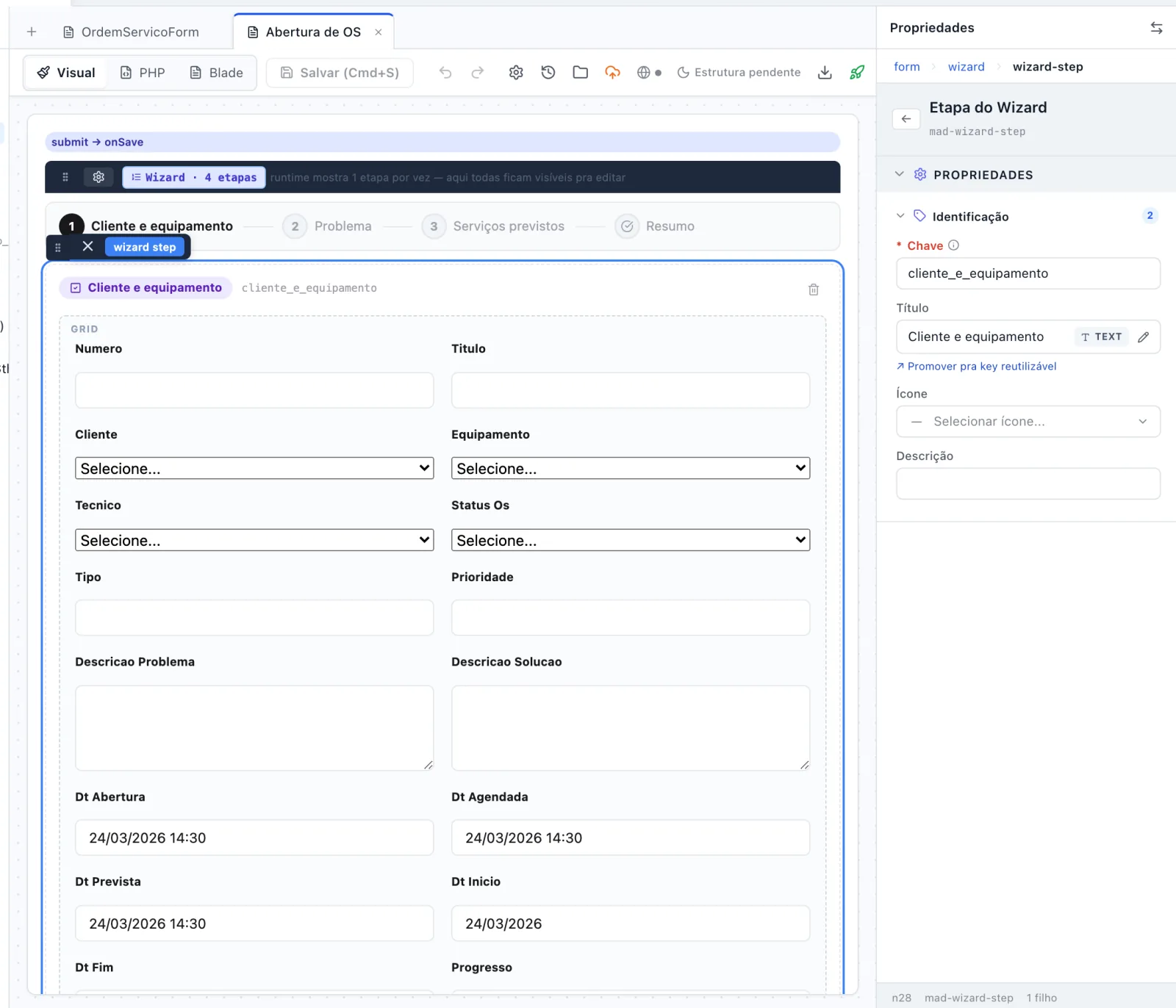The width and height of the screenshot is (1176, 1008).
Task: Click the orange cloud upload icon
Action: pos(612,72)
